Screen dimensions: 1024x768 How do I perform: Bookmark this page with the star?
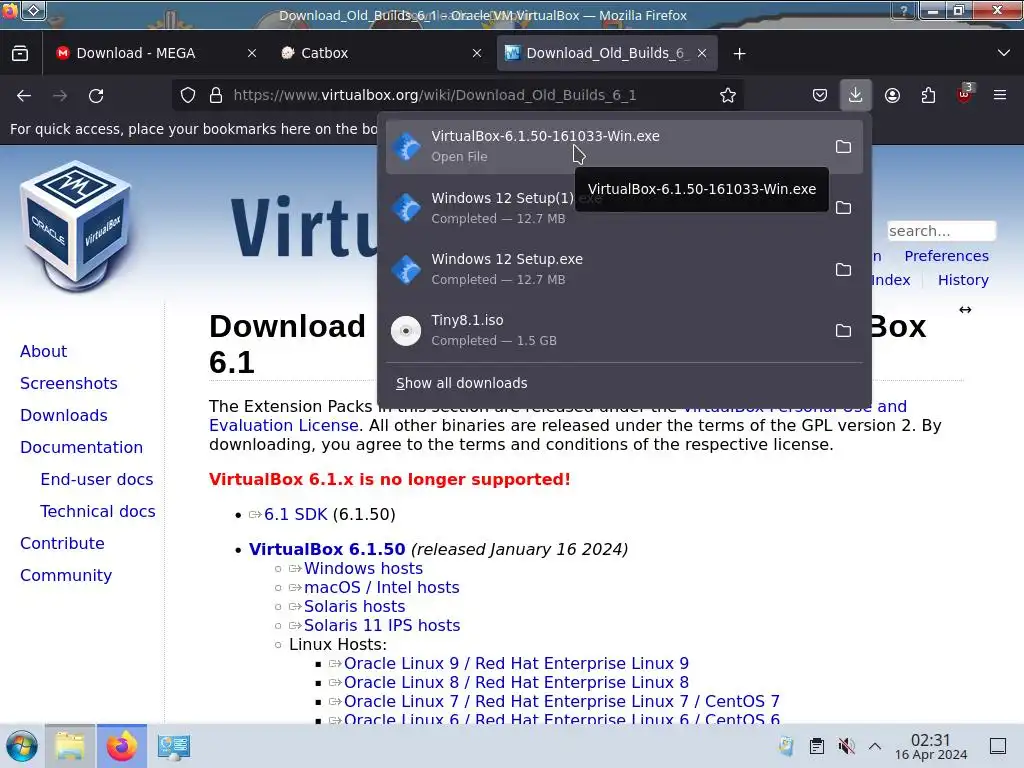728,95
